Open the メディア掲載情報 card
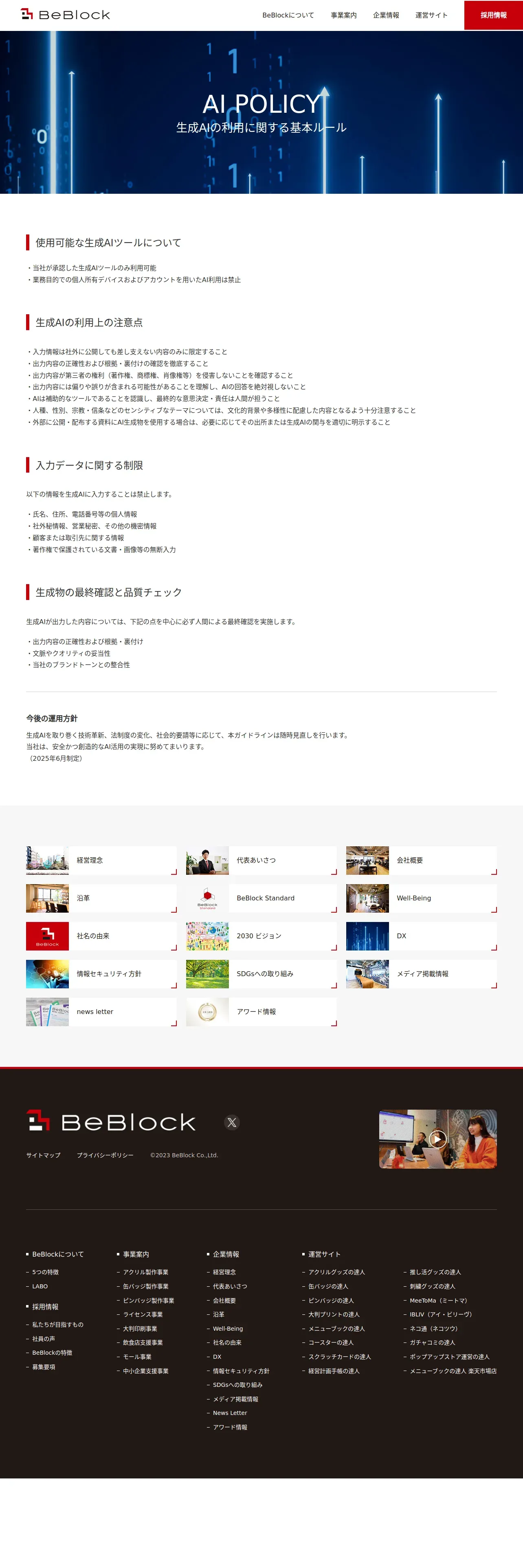Screen dimensions: 523x1568 coord(421,974)
